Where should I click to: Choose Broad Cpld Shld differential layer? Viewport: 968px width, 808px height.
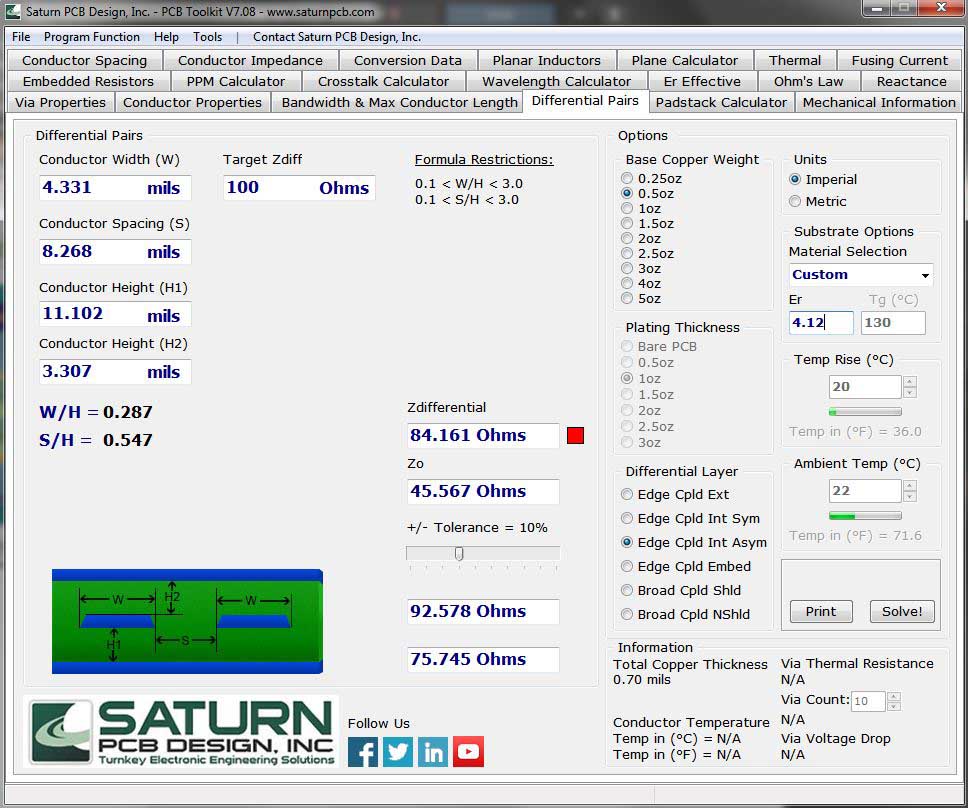click(x=628, y=590)
